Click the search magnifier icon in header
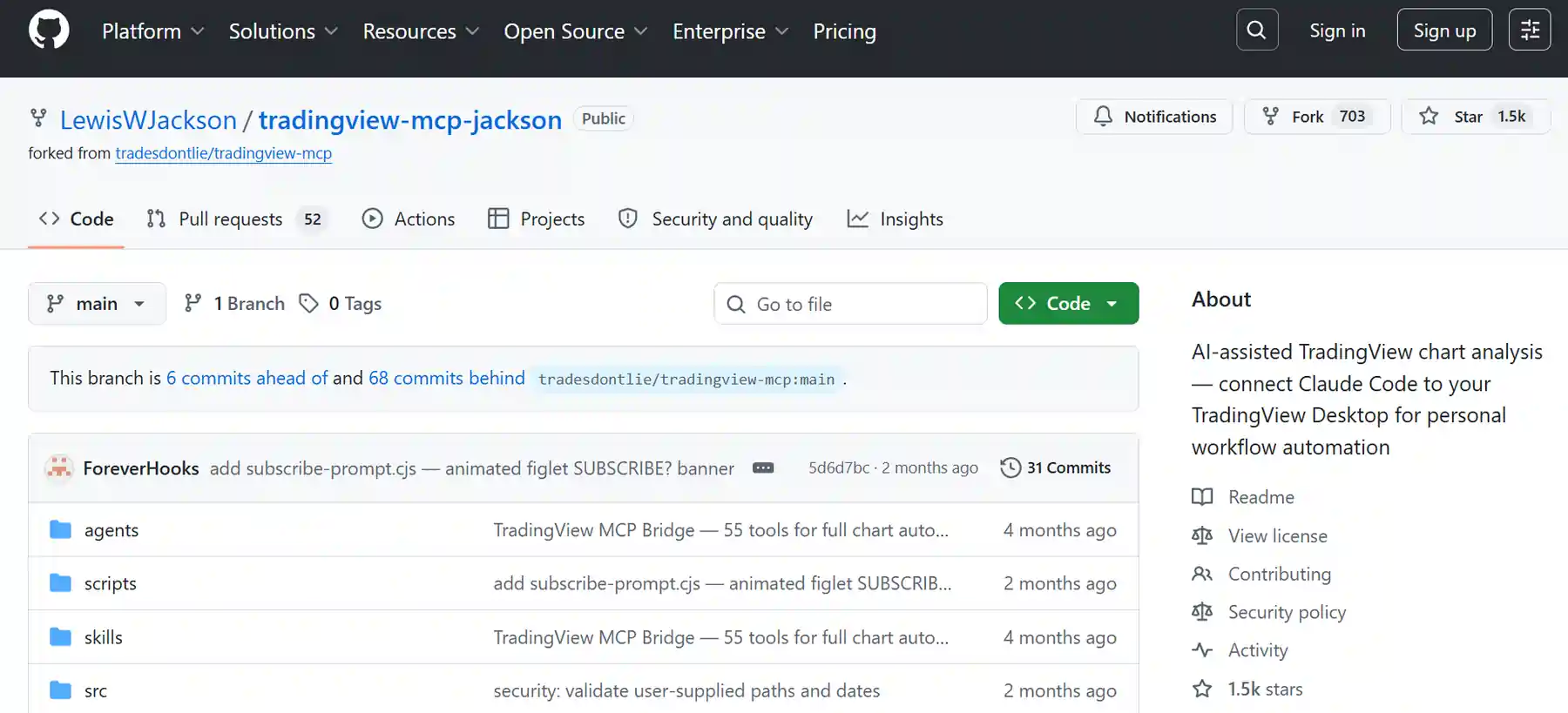The width and height of the screenshot is (1568, 713). click(1256, 30)
